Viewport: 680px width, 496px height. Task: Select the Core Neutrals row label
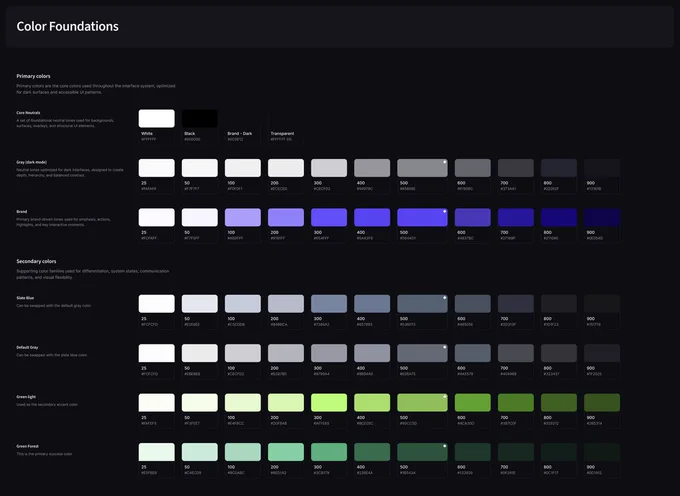tap(28, 113)
